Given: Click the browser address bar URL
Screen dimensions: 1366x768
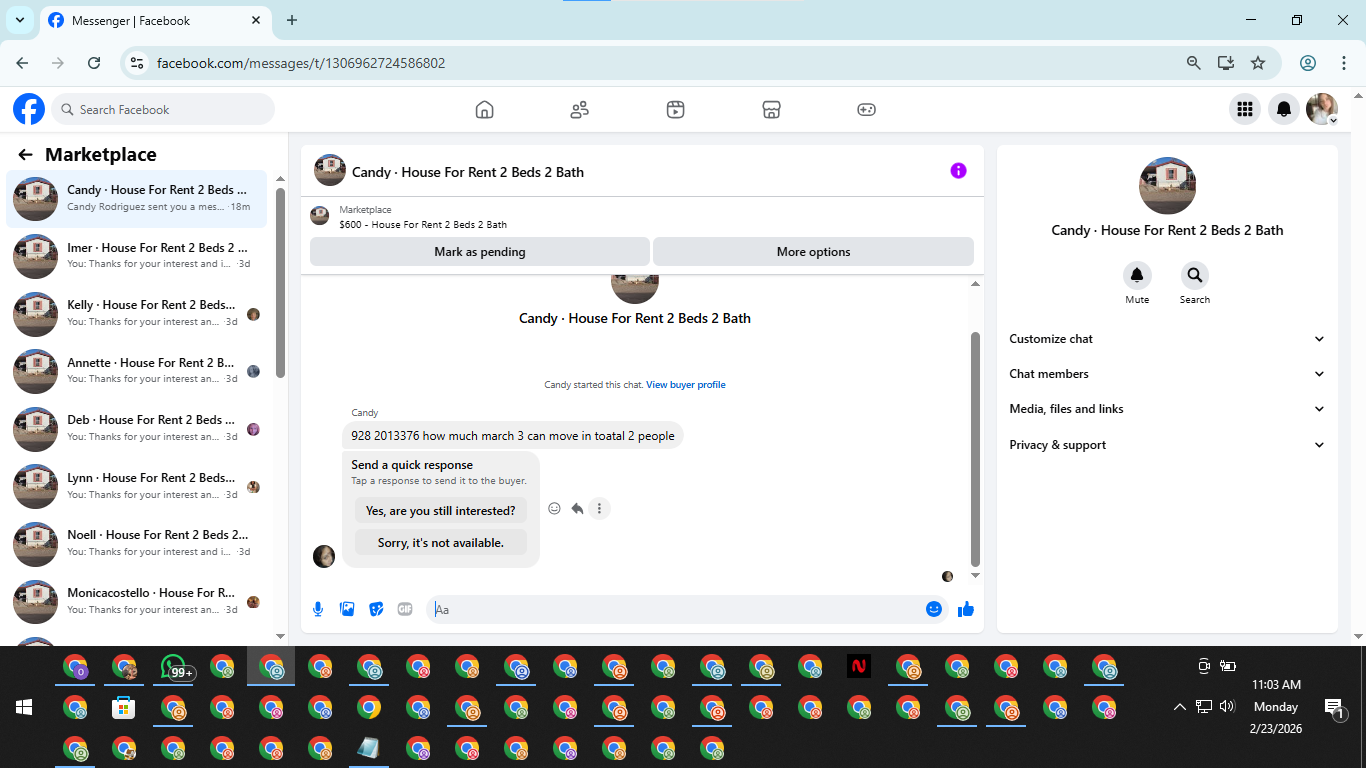Looking at the screenshot, I should coord(301,63).
